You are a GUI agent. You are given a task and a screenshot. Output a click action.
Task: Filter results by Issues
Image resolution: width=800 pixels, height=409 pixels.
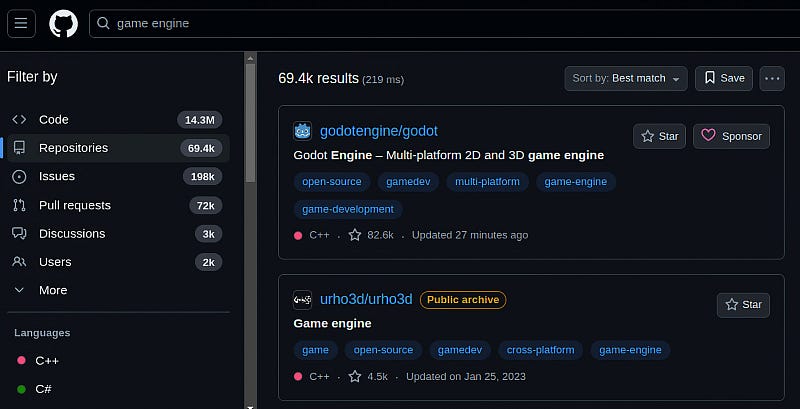(118, 176)
